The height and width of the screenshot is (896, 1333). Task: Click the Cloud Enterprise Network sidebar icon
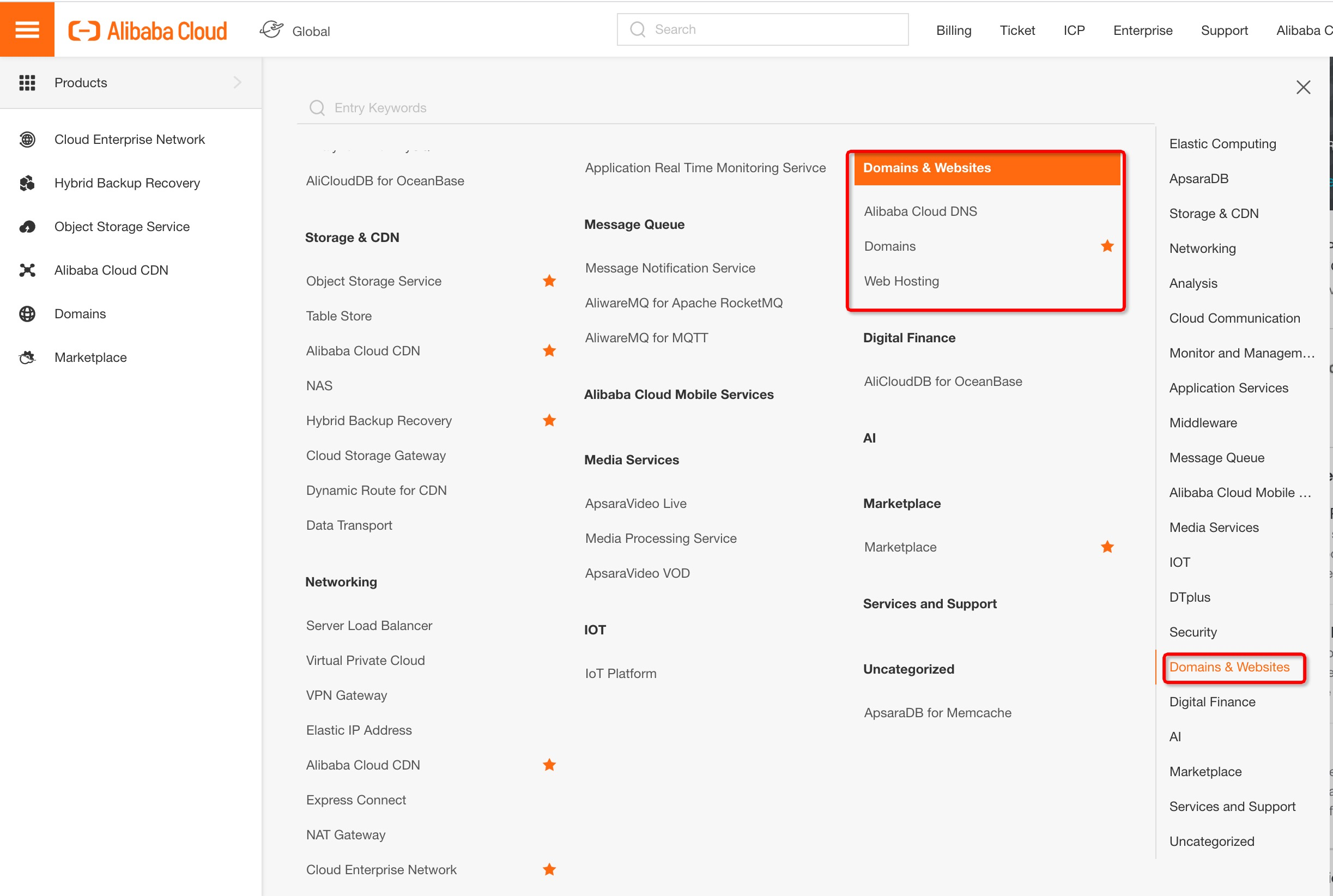pos(27,140)
